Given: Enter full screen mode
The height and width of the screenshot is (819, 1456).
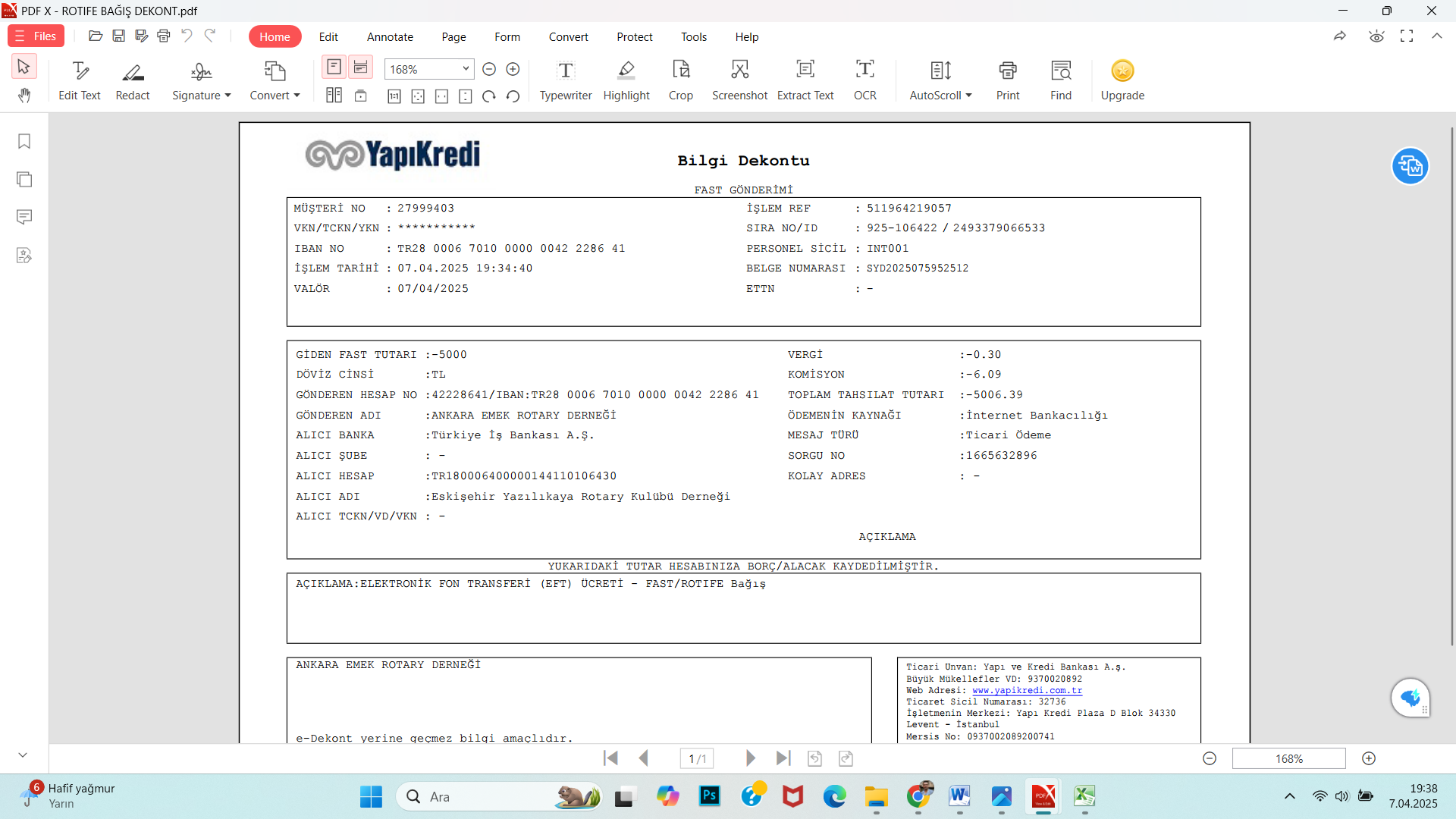Looking at the screenshot, I should coord(1407,36).
